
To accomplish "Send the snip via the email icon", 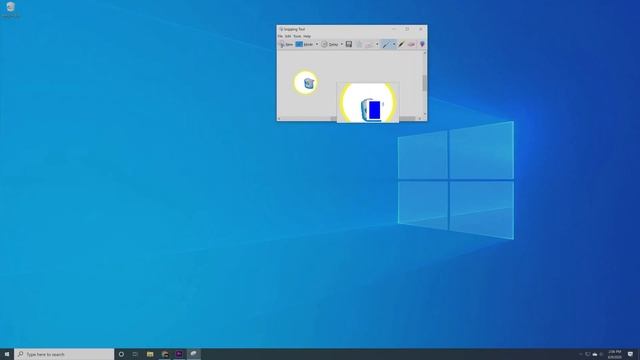I will [x=369, y=44].
